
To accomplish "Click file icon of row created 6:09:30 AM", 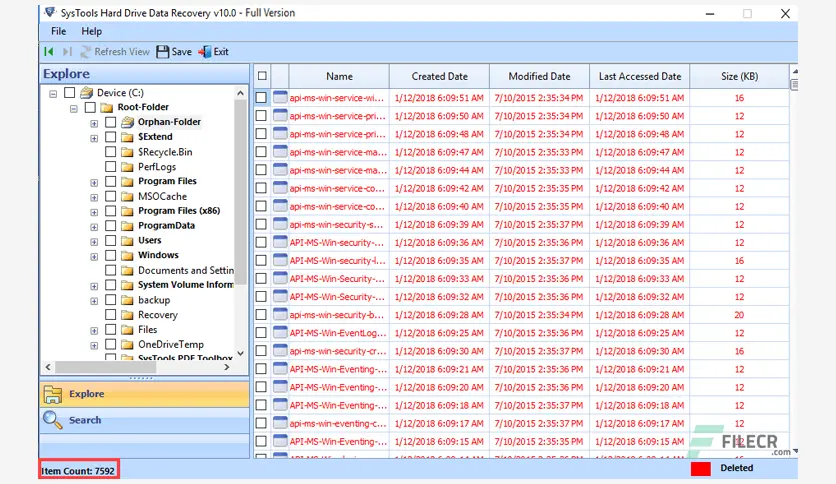I will pos(280,351).
